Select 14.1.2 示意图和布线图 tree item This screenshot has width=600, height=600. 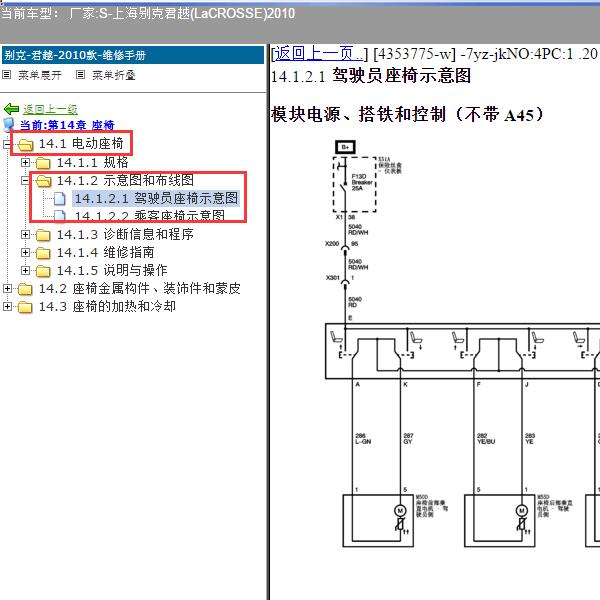tap(125, 180)
